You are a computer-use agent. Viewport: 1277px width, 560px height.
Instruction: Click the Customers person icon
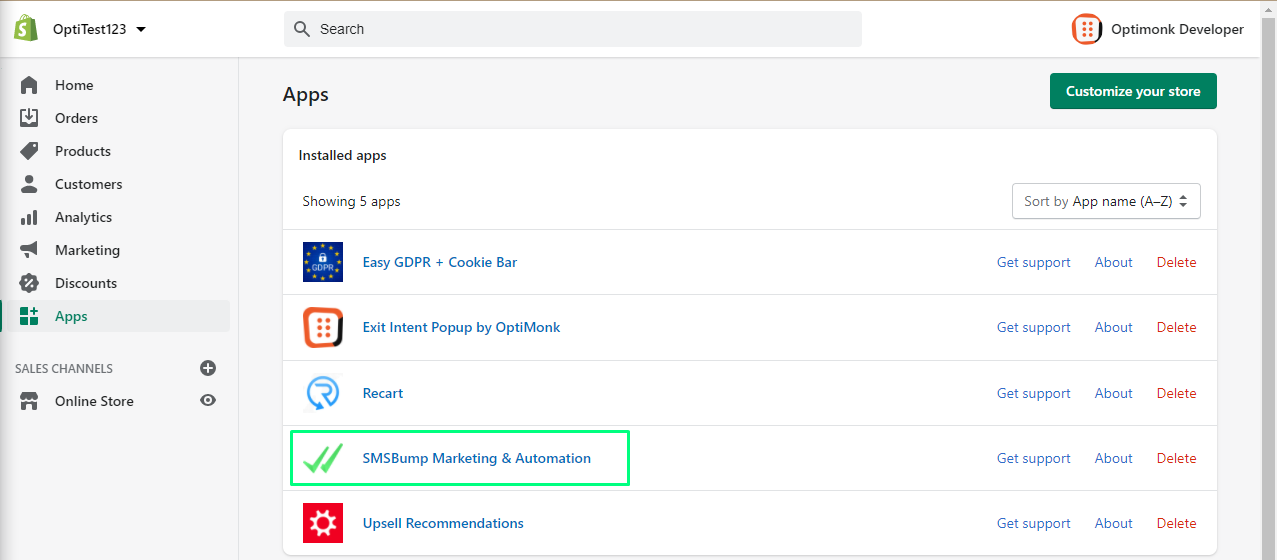[x=29, y=184]
